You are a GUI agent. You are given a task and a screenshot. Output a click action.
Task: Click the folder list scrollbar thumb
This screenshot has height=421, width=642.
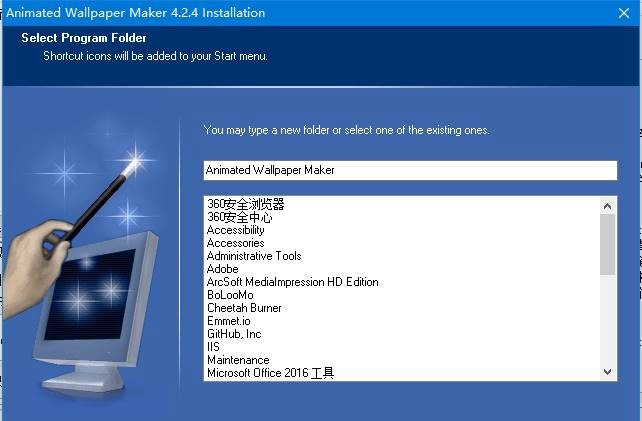coord(608,244)
